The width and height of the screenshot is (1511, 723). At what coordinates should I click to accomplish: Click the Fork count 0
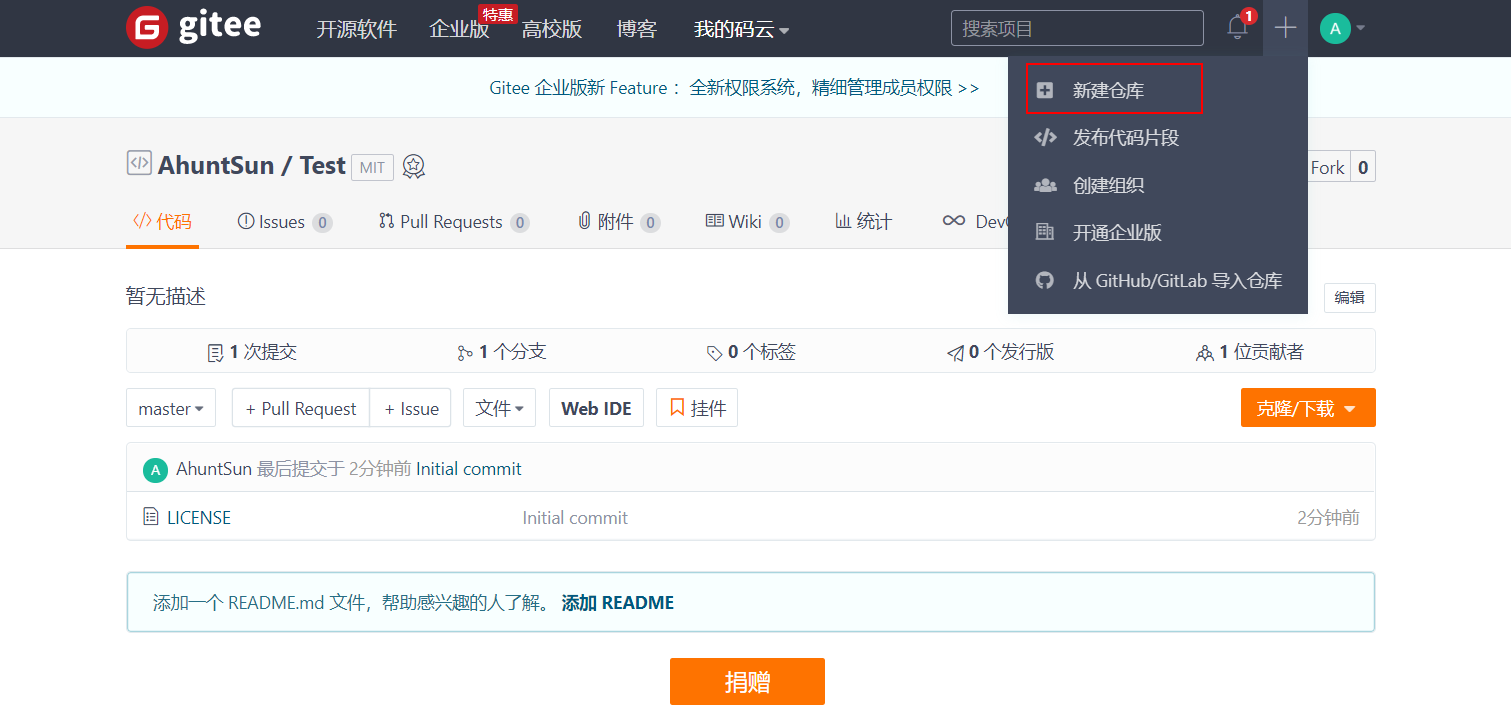[1363, 167]
